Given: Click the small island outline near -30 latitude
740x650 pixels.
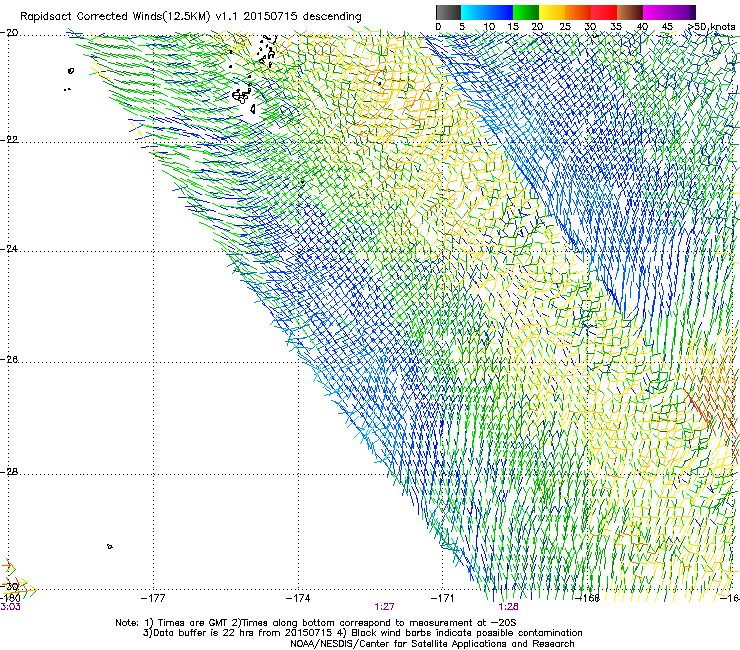Looking at the screenshot, I should coord(109,547).
